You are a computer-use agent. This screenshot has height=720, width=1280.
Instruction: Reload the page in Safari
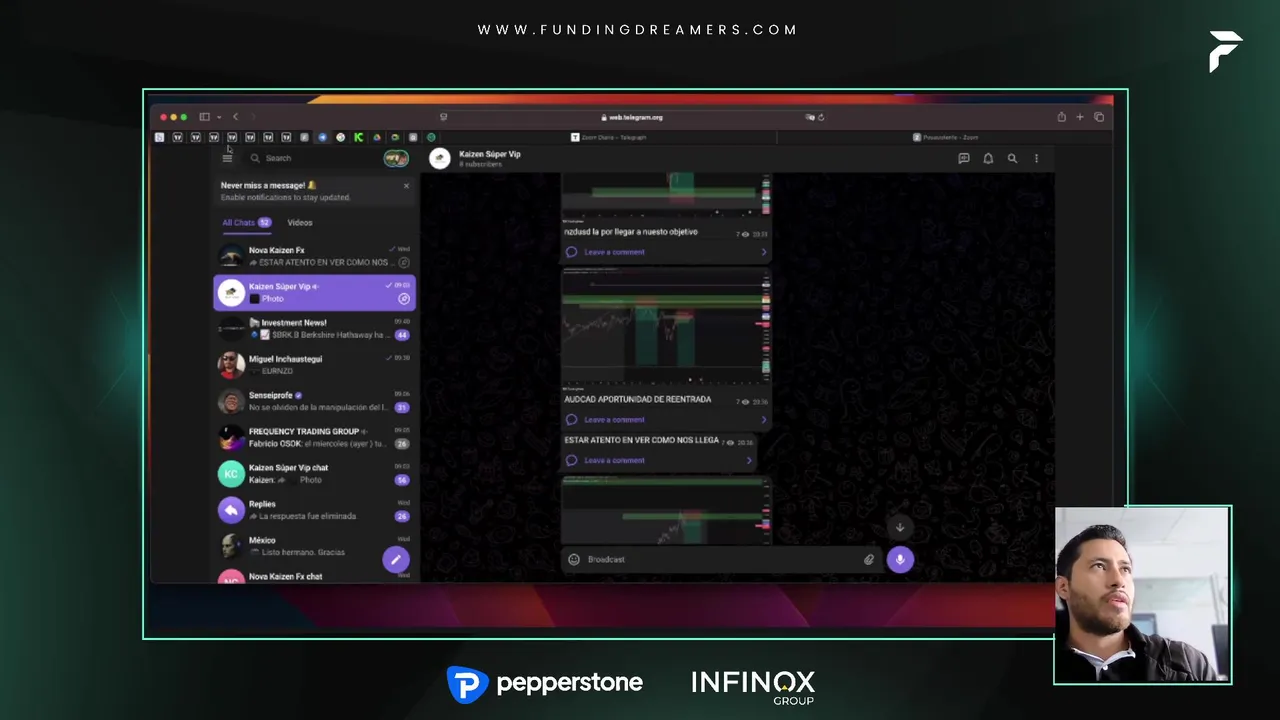[821, 117]
